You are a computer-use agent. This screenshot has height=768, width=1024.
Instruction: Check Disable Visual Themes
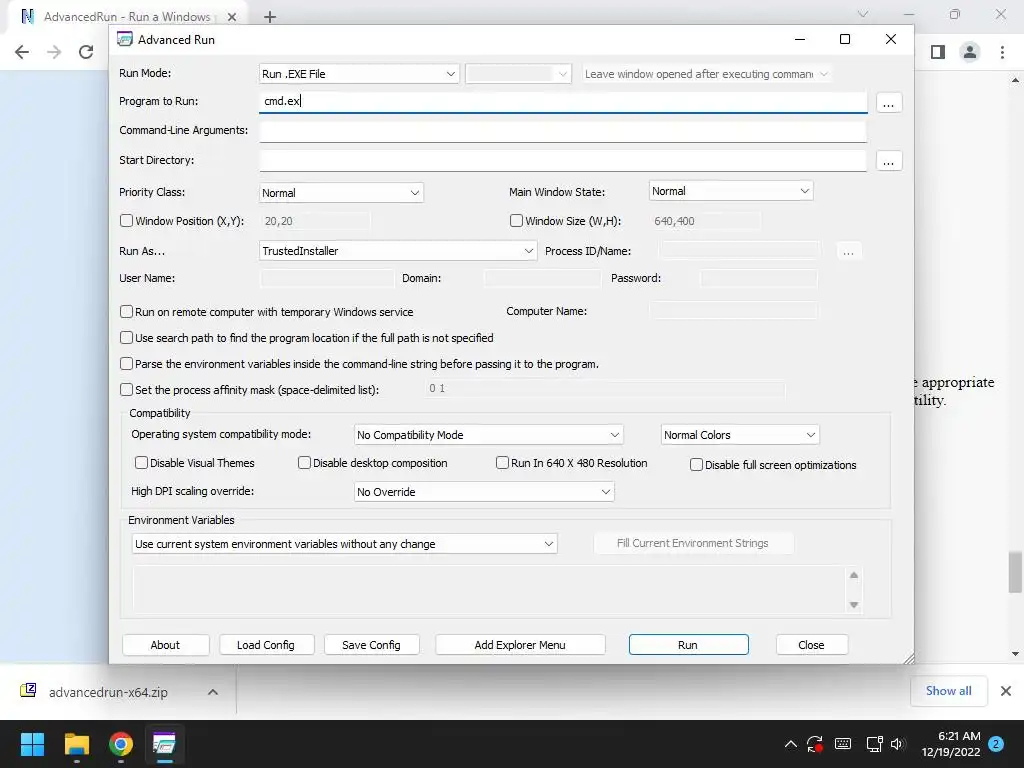tap(141, 462)
